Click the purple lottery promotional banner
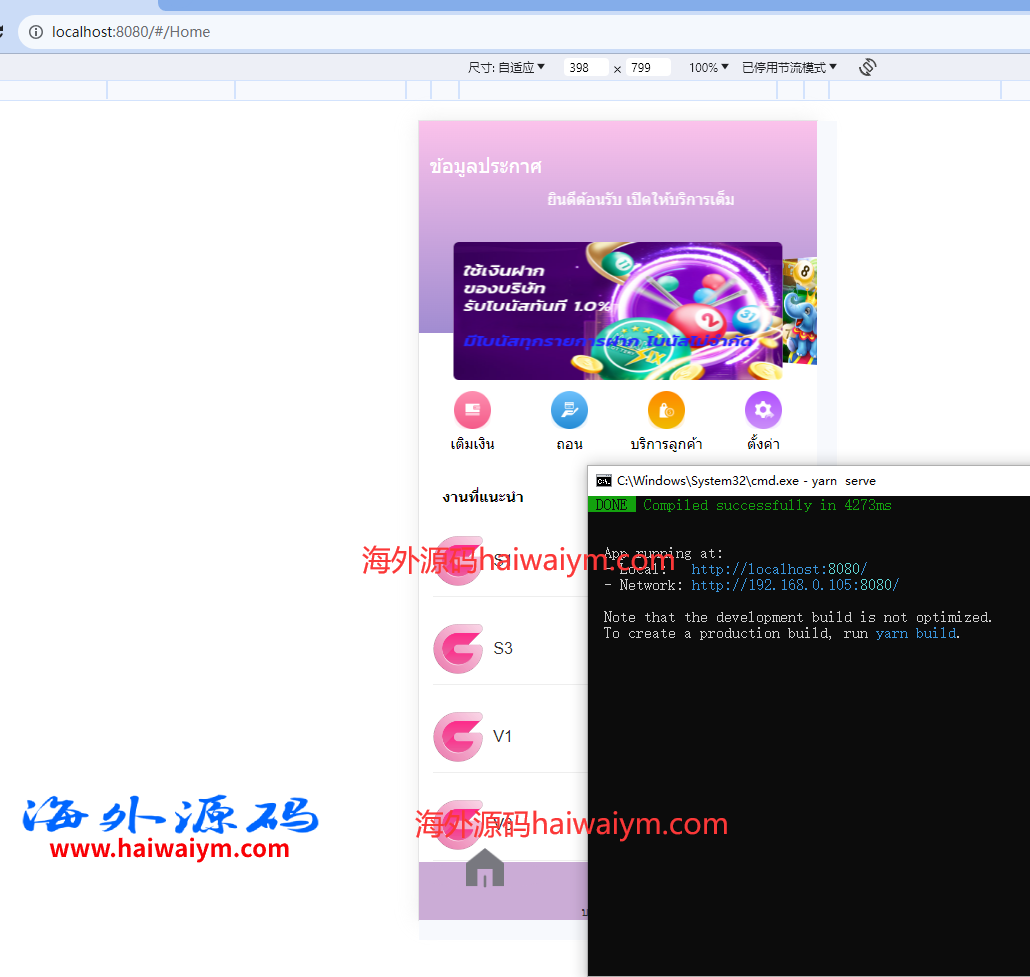This screenshot has width=1030, height=977. coord(617,311)
